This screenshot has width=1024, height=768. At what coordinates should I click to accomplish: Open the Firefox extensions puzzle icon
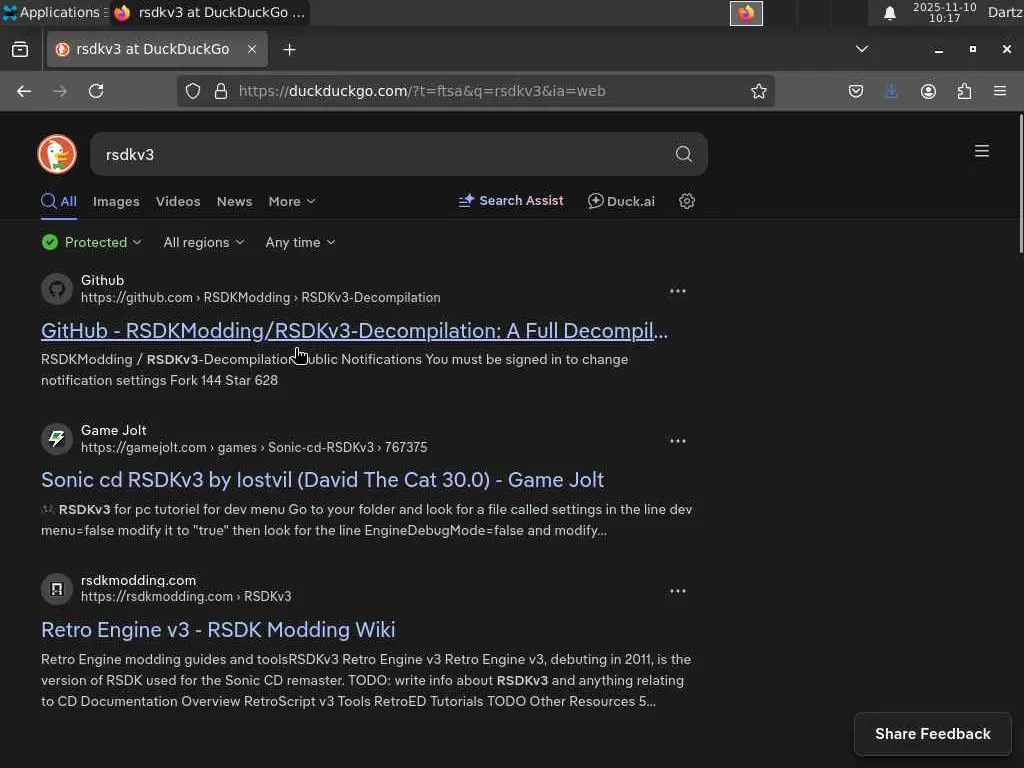pyautogui.click(x=964, y=91)
